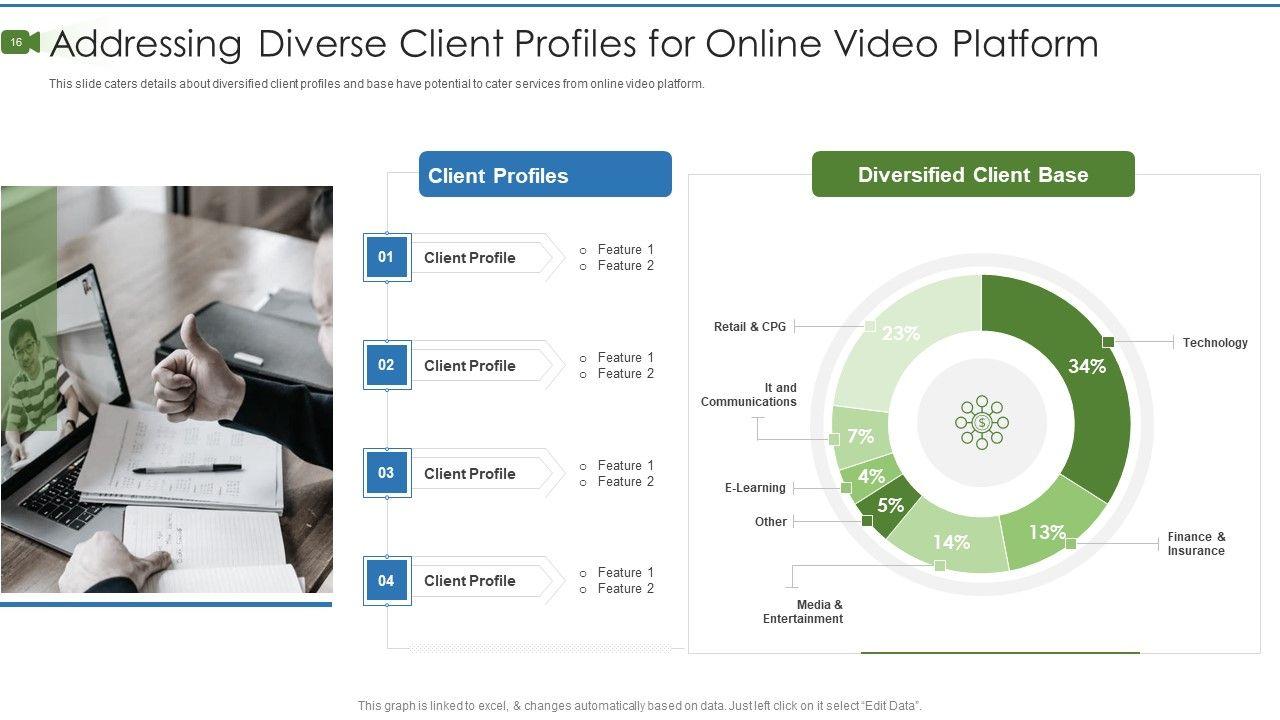Click the Technology legend marker square
This screenshot has width=1280, height=720.
pyautogui.click(x=1108, y=342)
